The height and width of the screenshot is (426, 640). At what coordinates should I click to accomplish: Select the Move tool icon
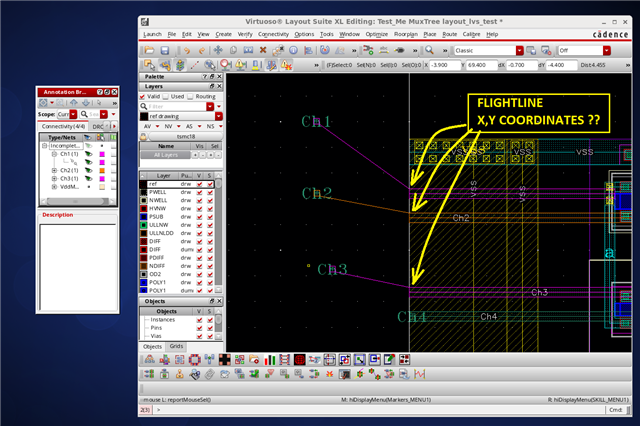(x=218, y=50)
